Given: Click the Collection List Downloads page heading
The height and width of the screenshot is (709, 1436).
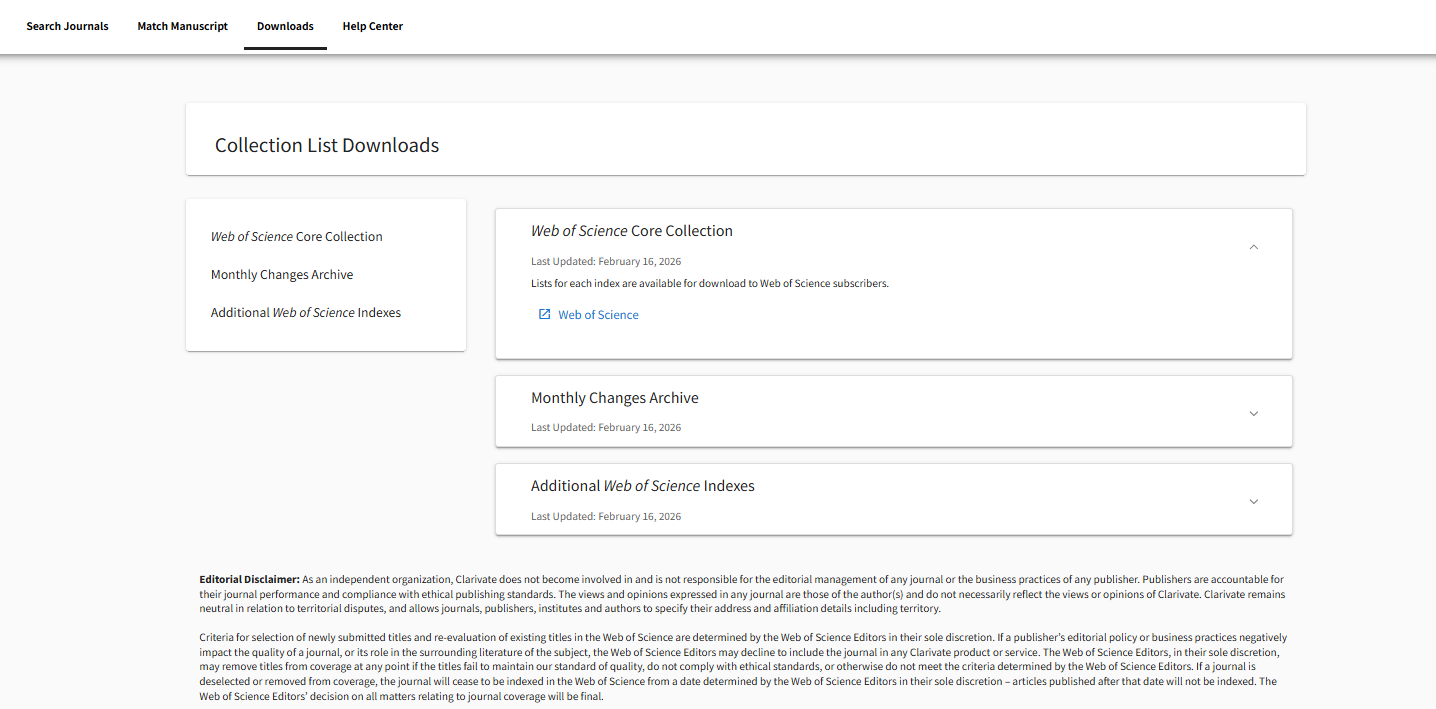Looking at the screenshot, I should click(327, 146).
